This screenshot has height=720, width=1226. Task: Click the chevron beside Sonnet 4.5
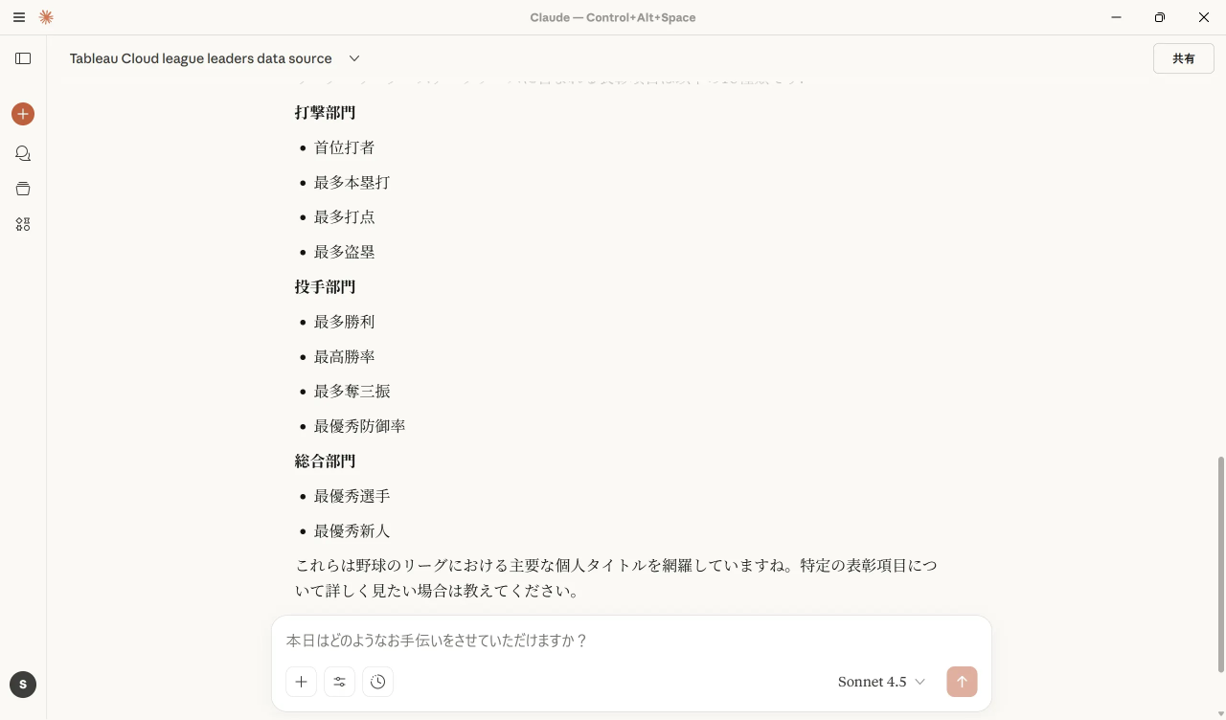[919, 681]
